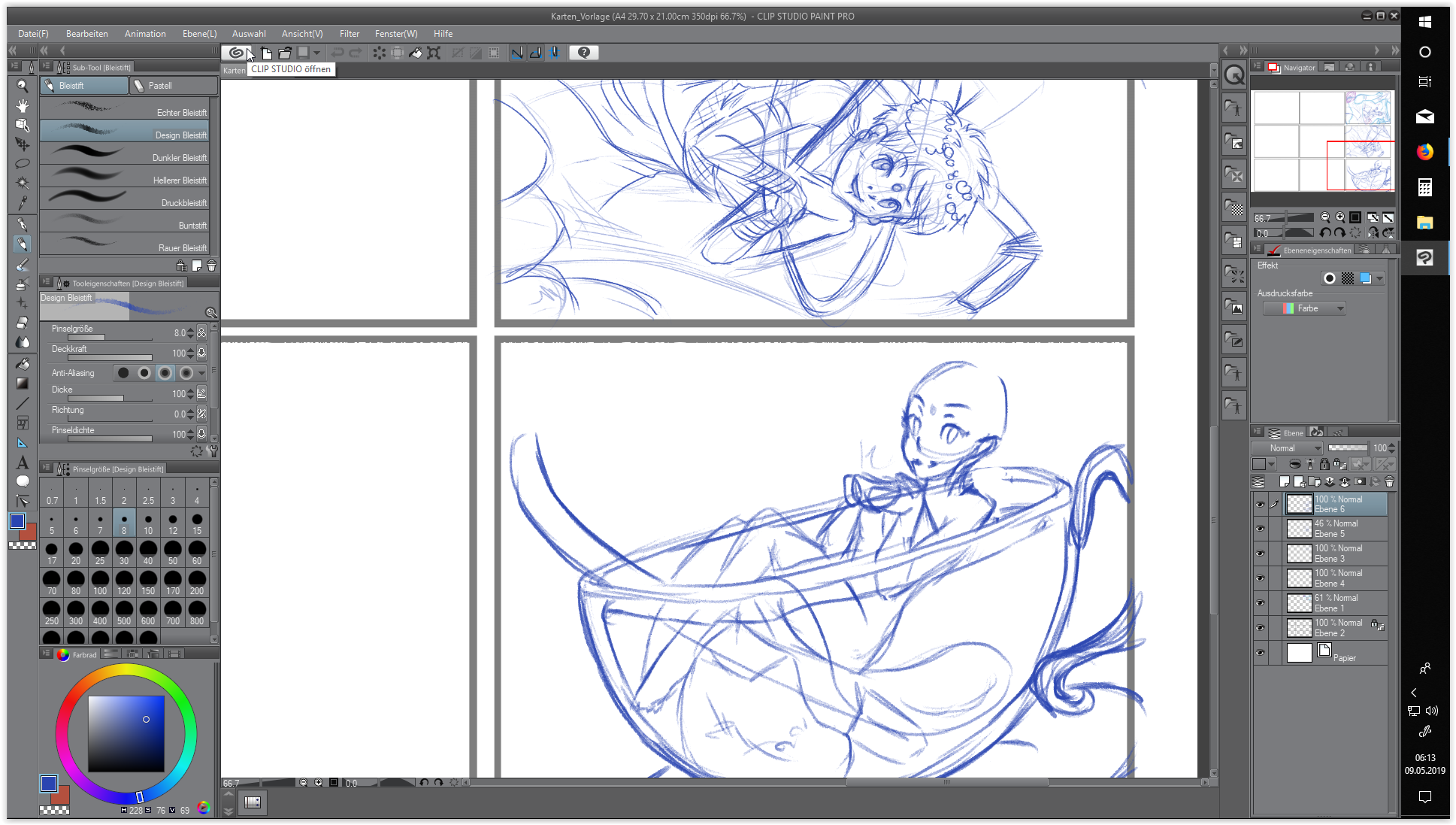Select the Zoom magnifier tool
The width and height of the screenshot is (1456, 825).
23,86
